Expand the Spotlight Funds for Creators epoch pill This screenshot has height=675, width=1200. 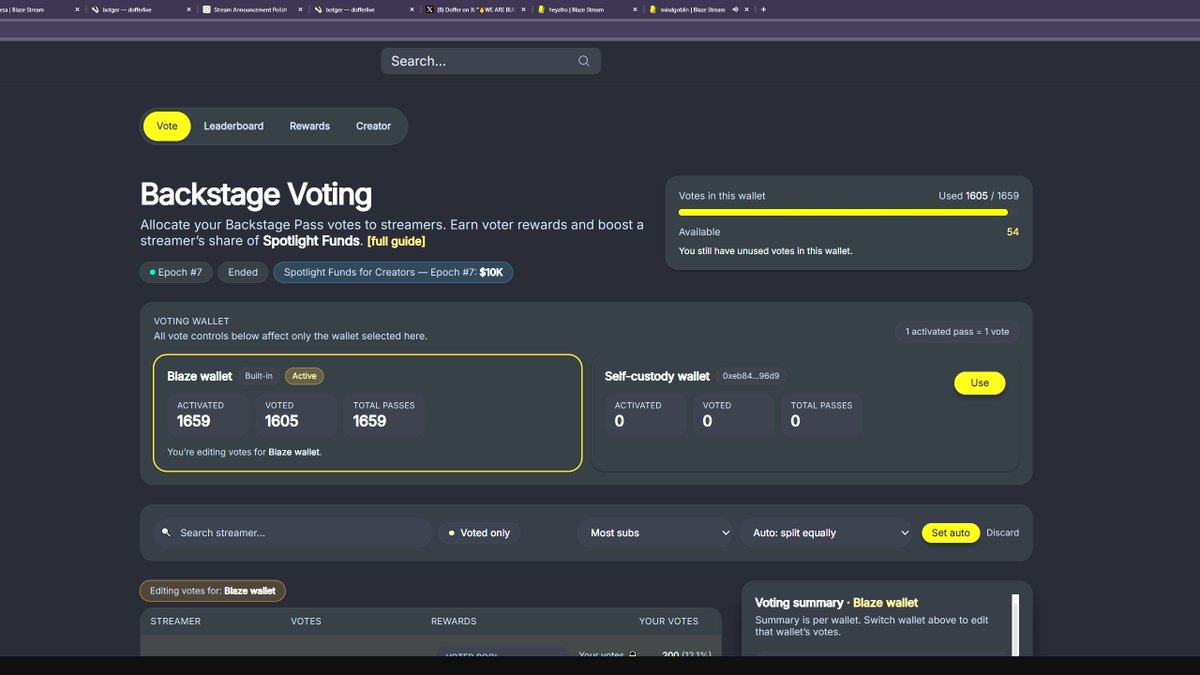pyautogui.click(x=393, y=271)
